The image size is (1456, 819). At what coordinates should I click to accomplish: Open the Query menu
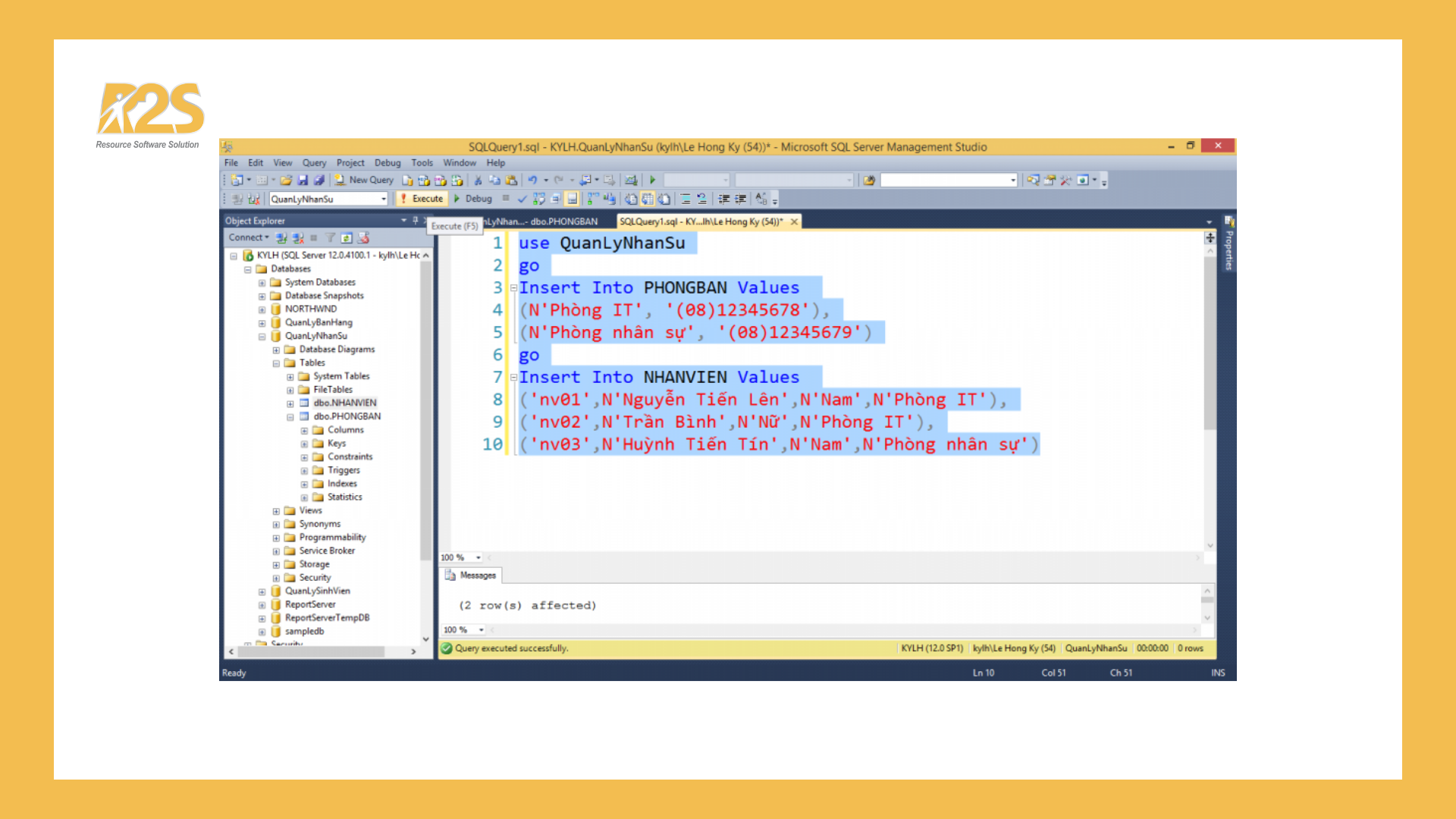click(x=314, y=162)
